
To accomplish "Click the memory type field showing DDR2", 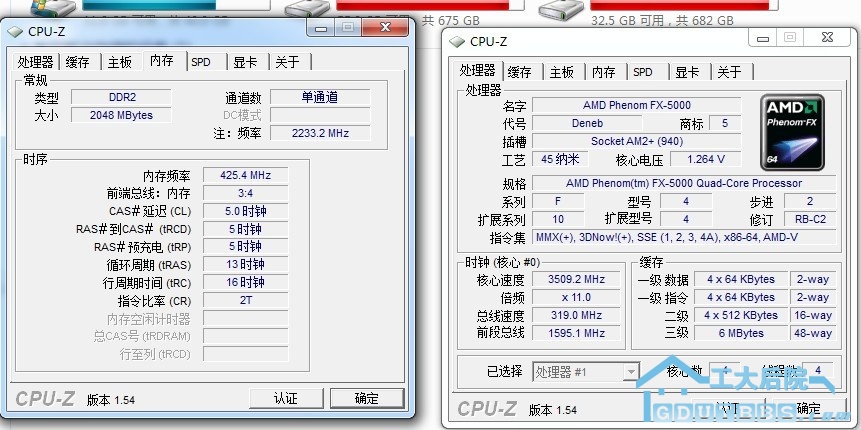I will 121,97.
